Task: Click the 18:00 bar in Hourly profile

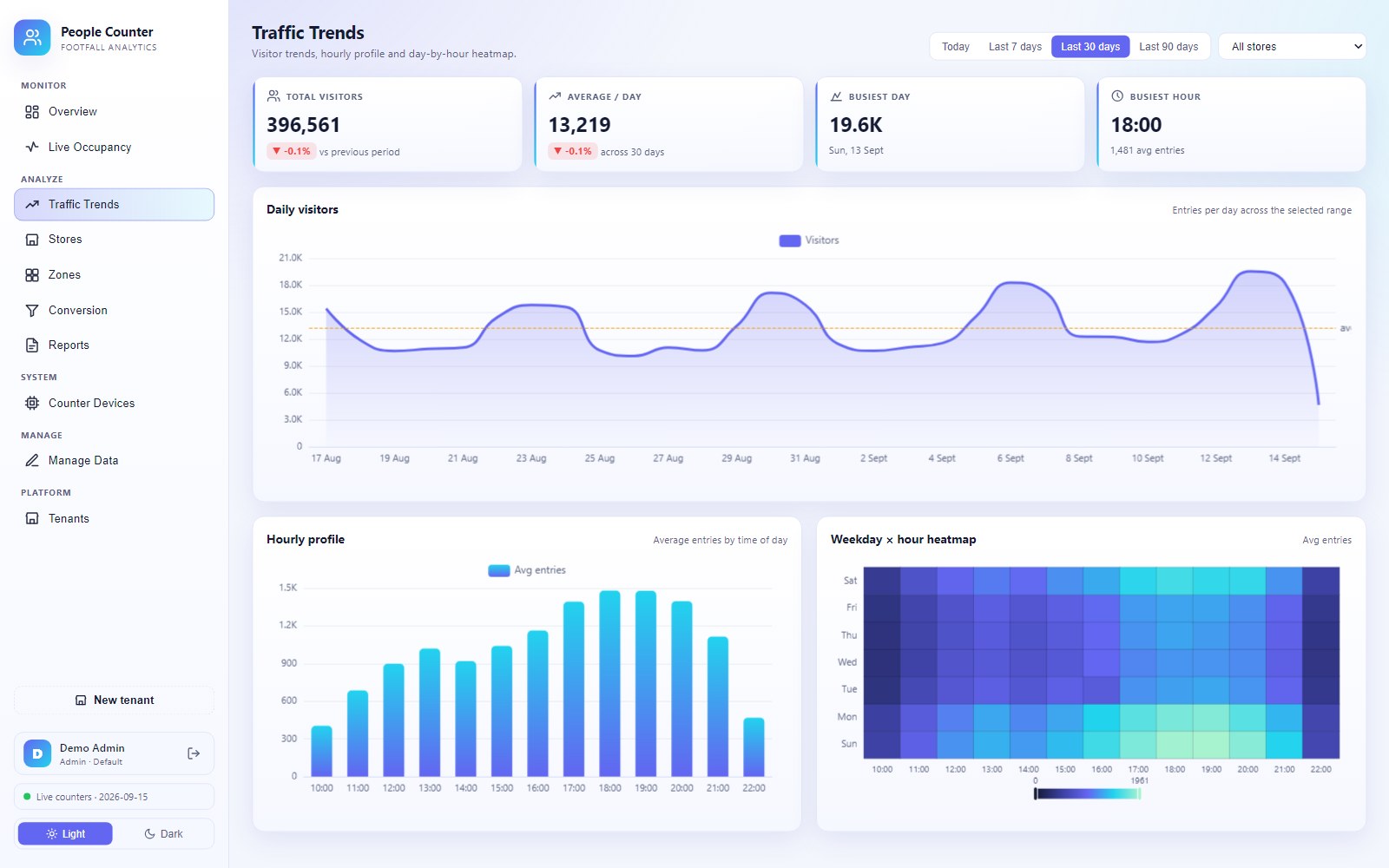Action: (x=610, y=684)
